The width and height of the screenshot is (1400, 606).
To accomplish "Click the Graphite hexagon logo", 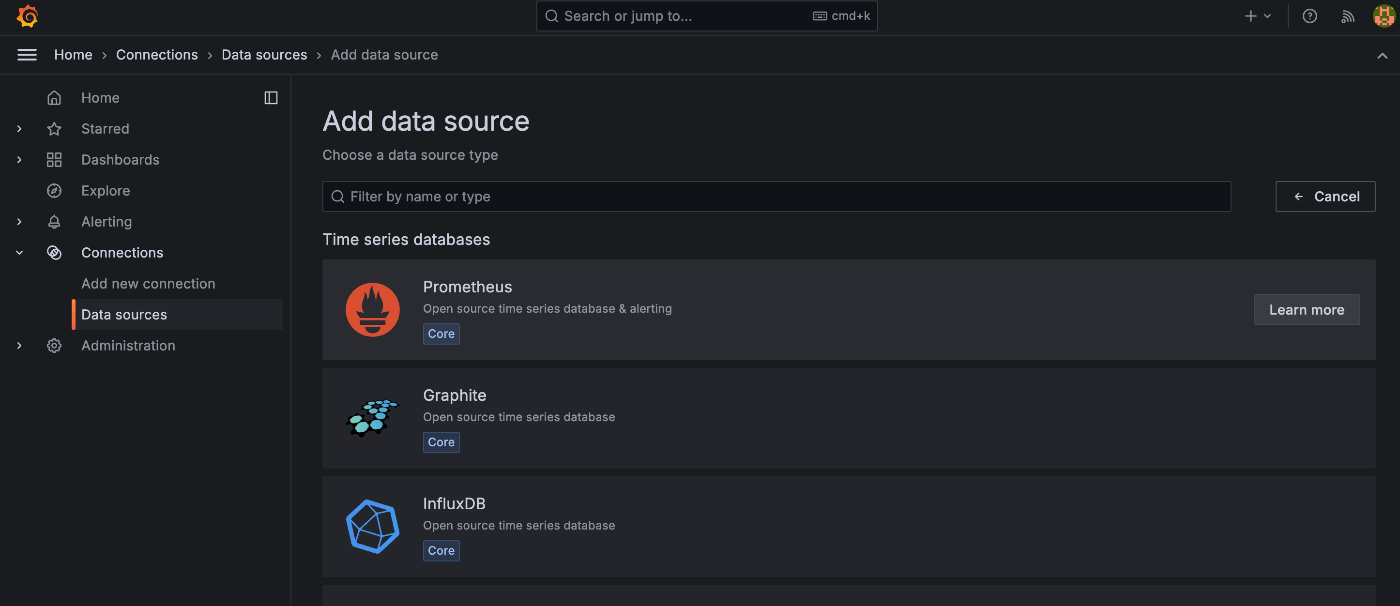I will pyautogui.click(x=372, y=418).
